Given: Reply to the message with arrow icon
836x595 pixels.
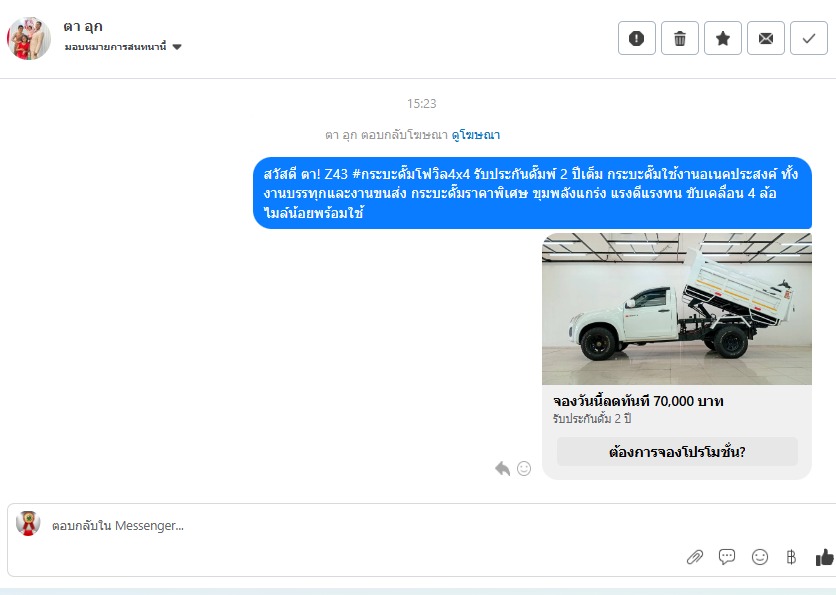Looking at the screenshot, I should coord(502,469).
